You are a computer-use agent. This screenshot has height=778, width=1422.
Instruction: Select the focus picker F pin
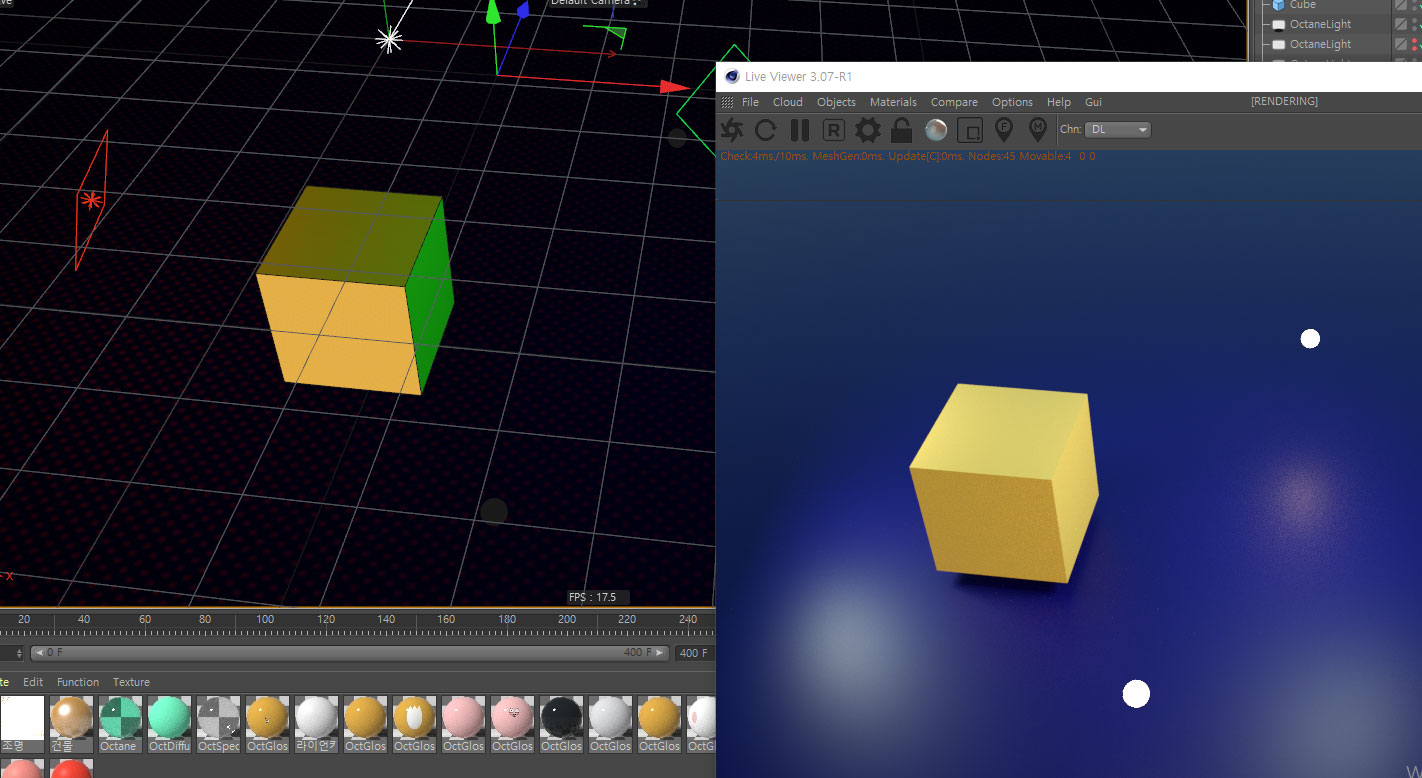click(1004, 130)
